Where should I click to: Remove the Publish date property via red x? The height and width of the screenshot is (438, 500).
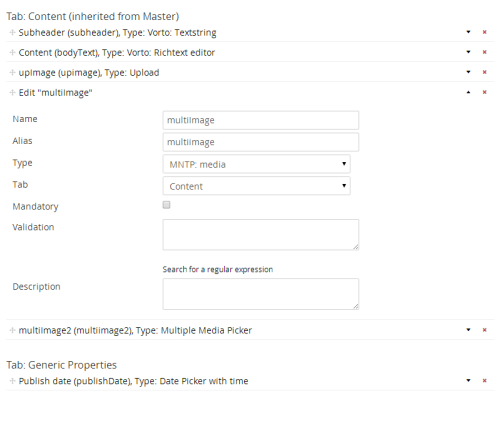pyautogui.click(x=485, y=381)
